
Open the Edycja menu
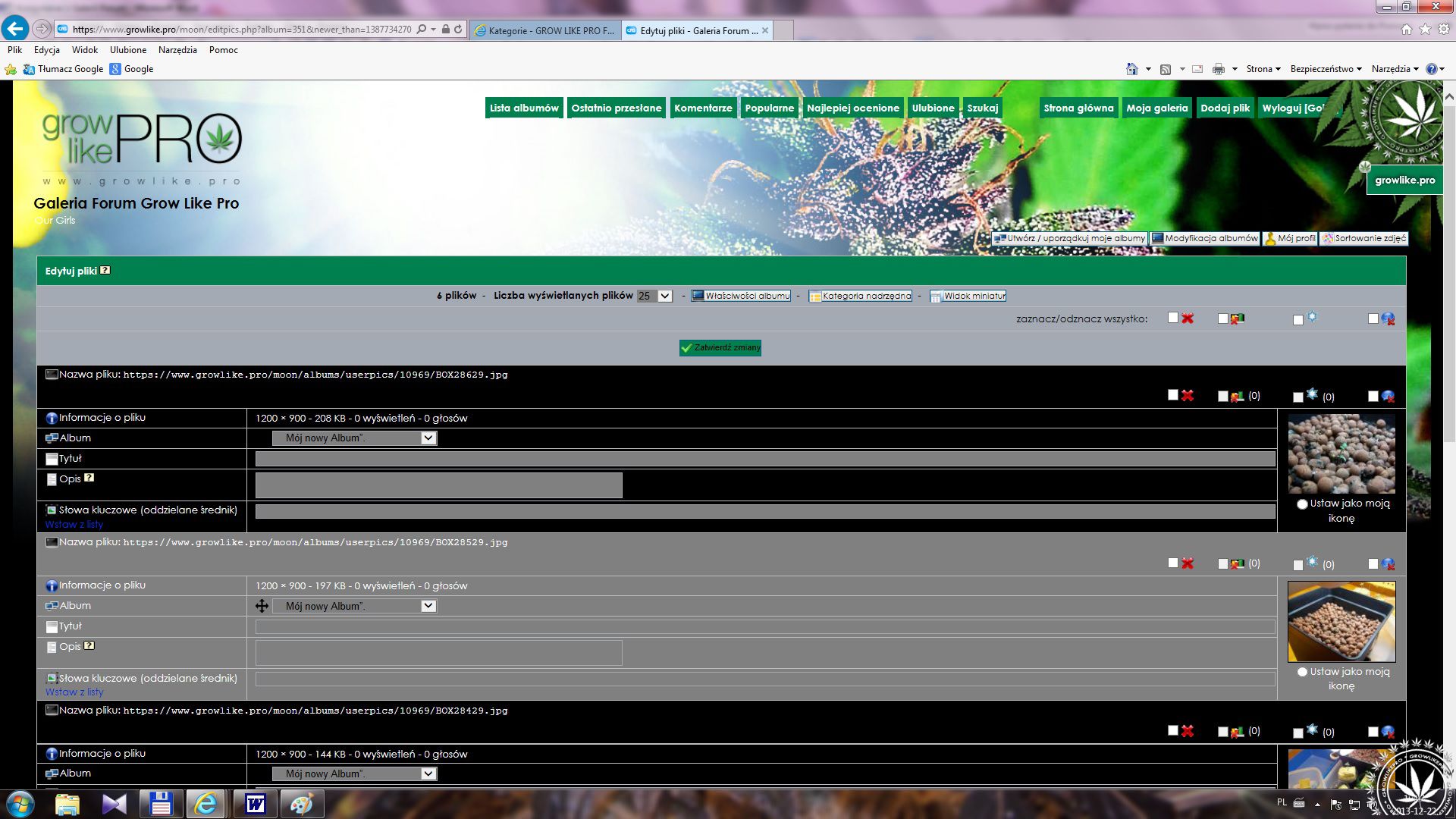tap(47, 50)
